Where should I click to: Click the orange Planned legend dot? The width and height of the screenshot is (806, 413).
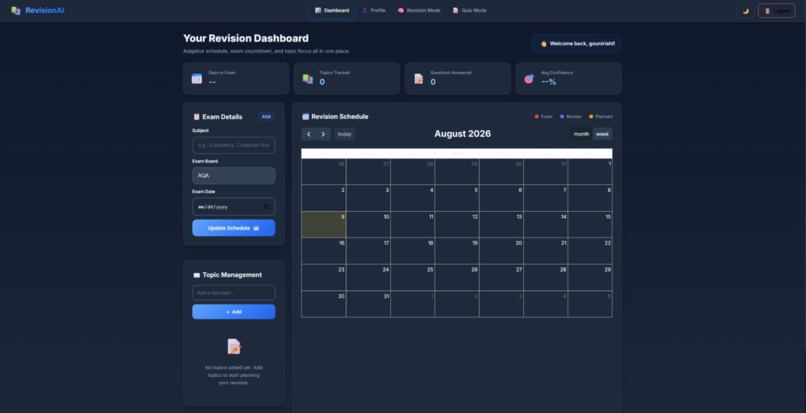click(x=591, y=117)
